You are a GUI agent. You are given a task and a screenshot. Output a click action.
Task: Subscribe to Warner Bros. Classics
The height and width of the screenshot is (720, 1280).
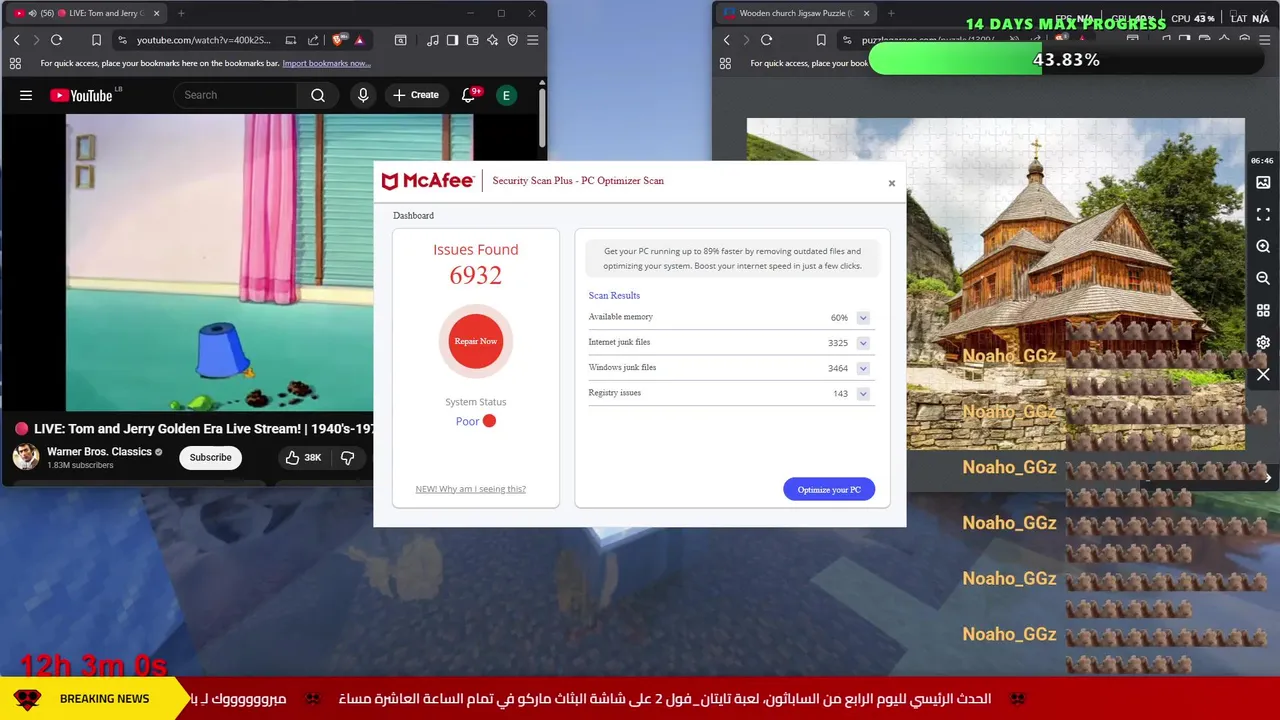pyautogui.click(x=210, y=457)
